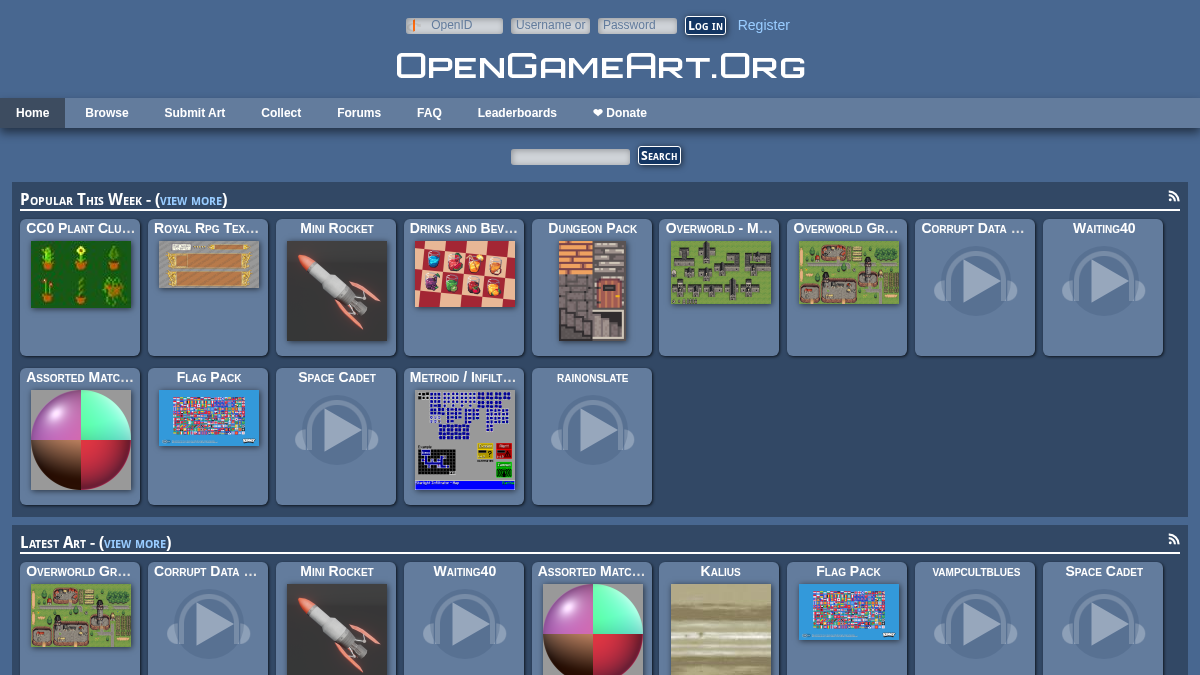Open the CC0 Plant Clu... thumbnail
The height and width of the screenshot is (675, 1200).
(x=81, y=274)
